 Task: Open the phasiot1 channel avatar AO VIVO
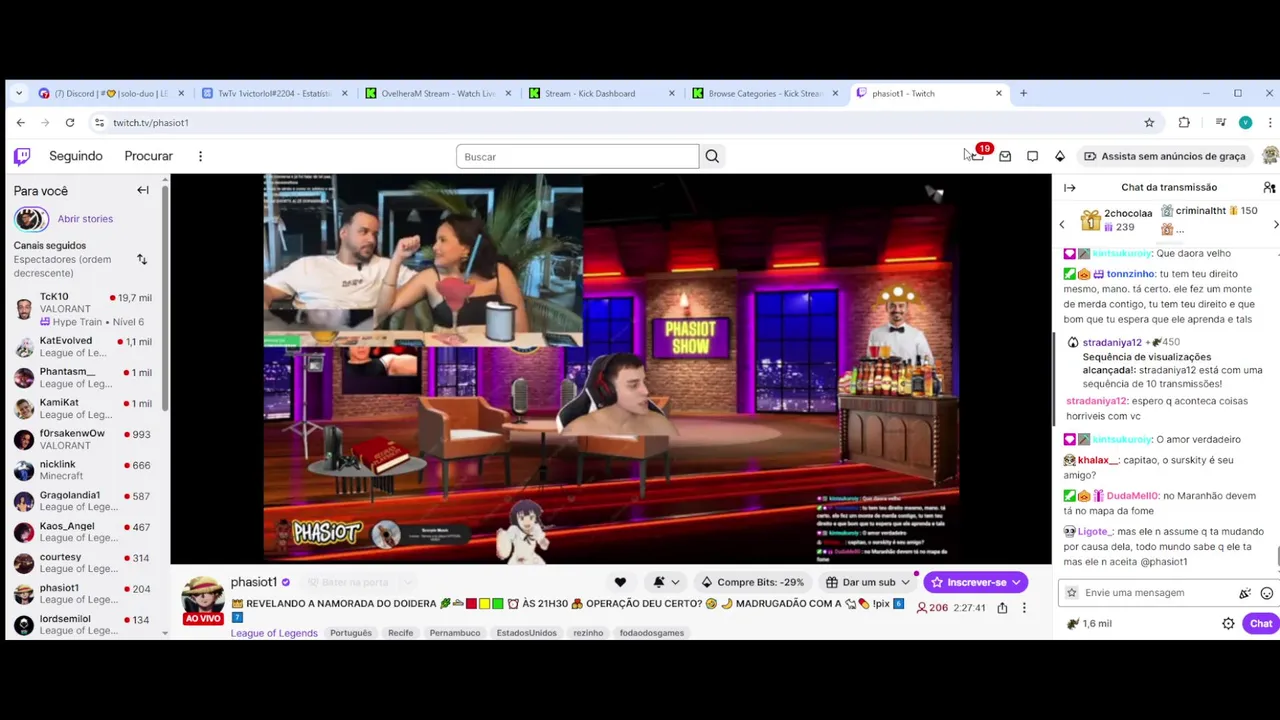[202, 599]
